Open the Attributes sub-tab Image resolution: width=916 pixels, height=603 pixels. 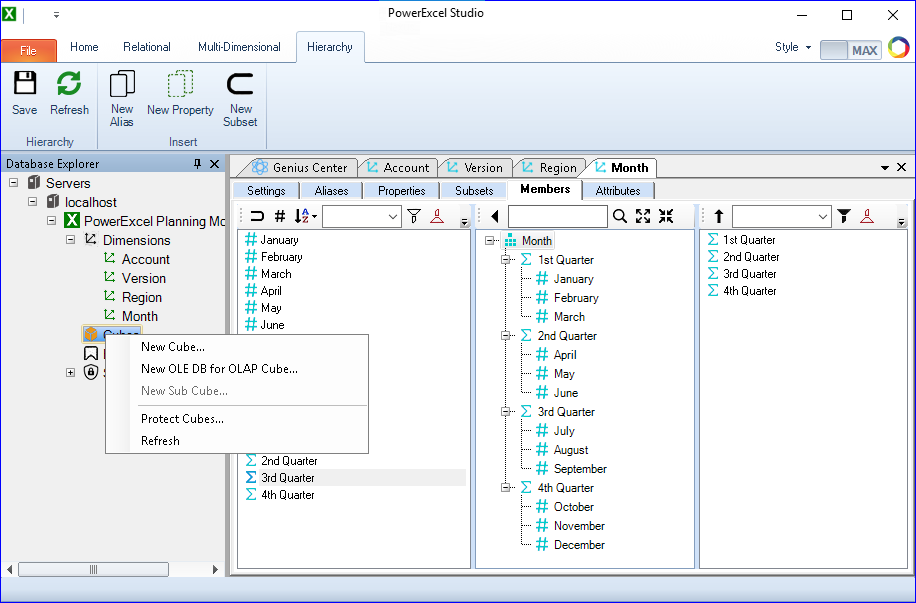[x=617, y=190]
